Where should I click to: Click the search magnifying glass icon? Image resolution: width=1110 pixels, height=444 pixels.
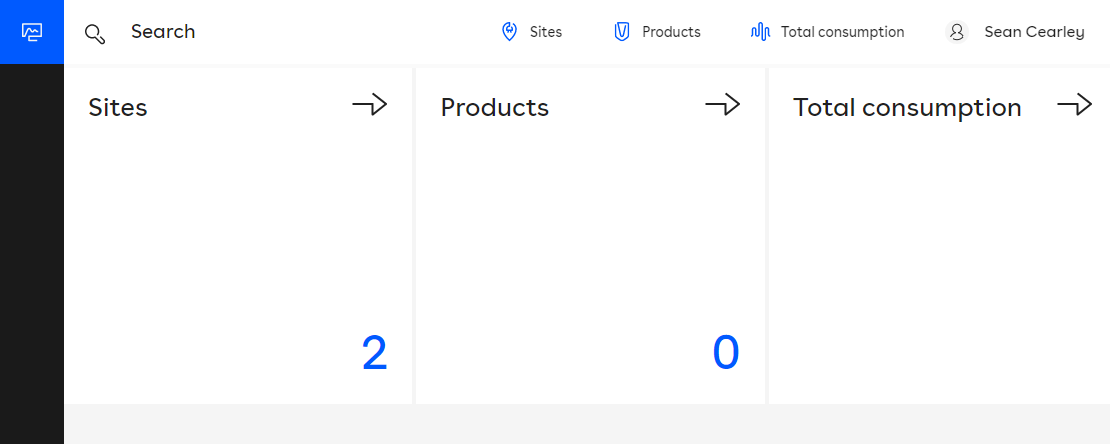(x=95, y=33)
